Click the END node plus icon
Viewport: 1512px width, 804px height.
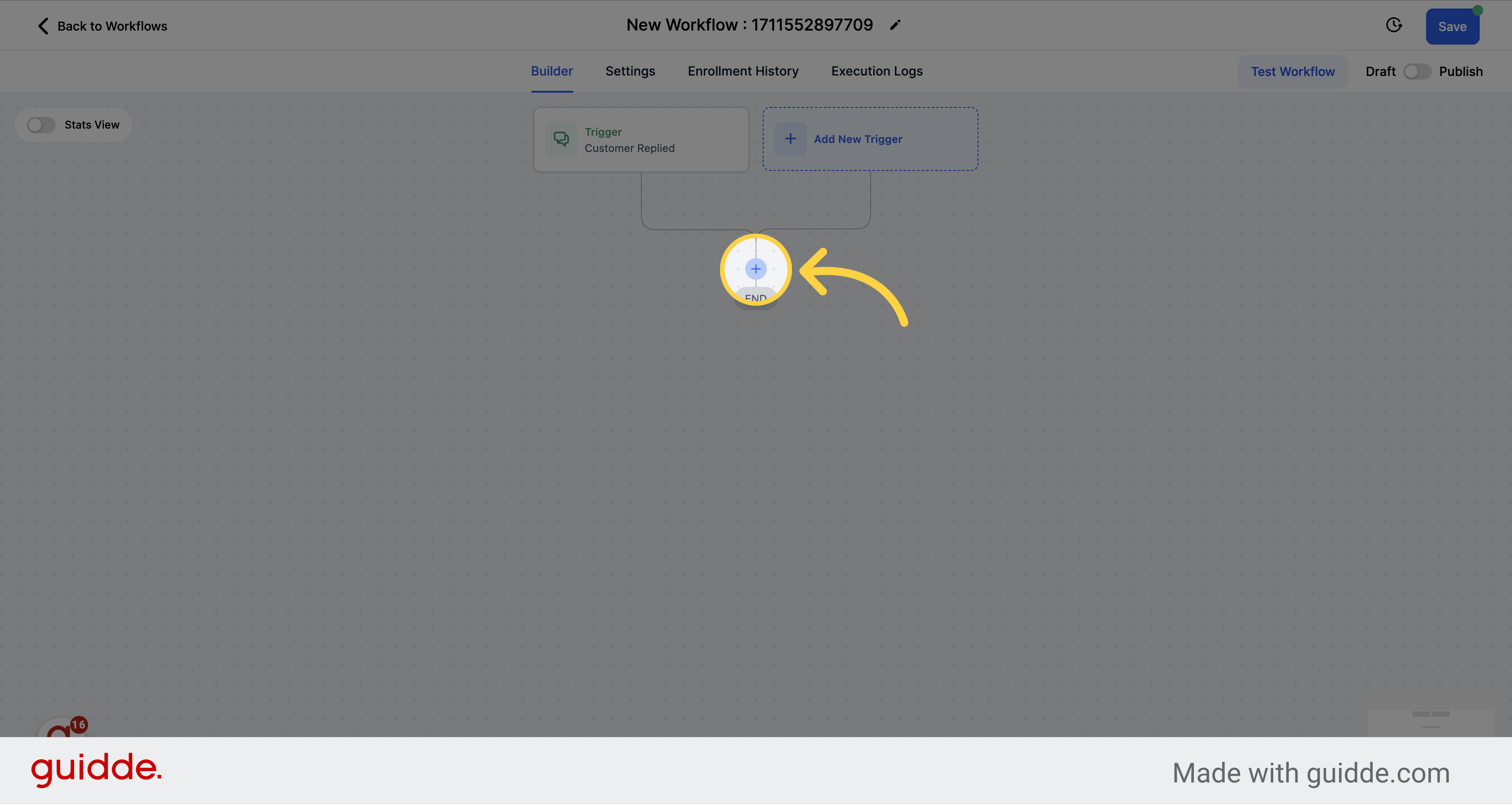(x=755, y=269)
